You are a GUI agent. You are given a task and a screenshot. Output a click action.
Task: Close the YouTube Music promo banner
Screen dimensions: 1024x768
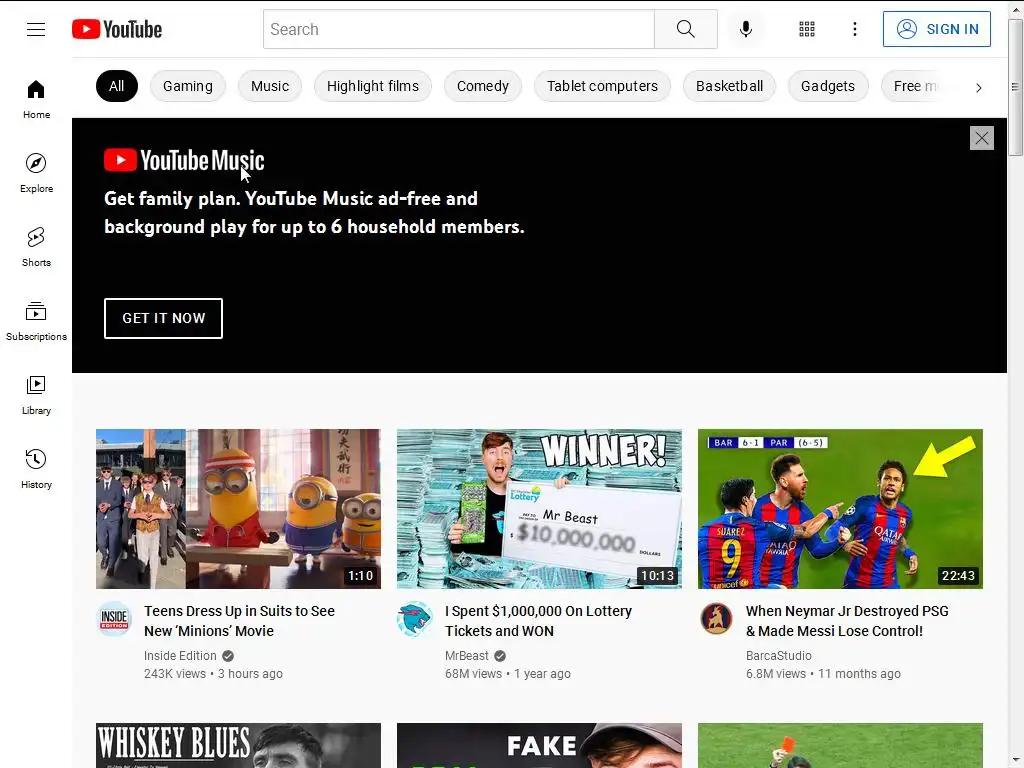coord(982,138)
